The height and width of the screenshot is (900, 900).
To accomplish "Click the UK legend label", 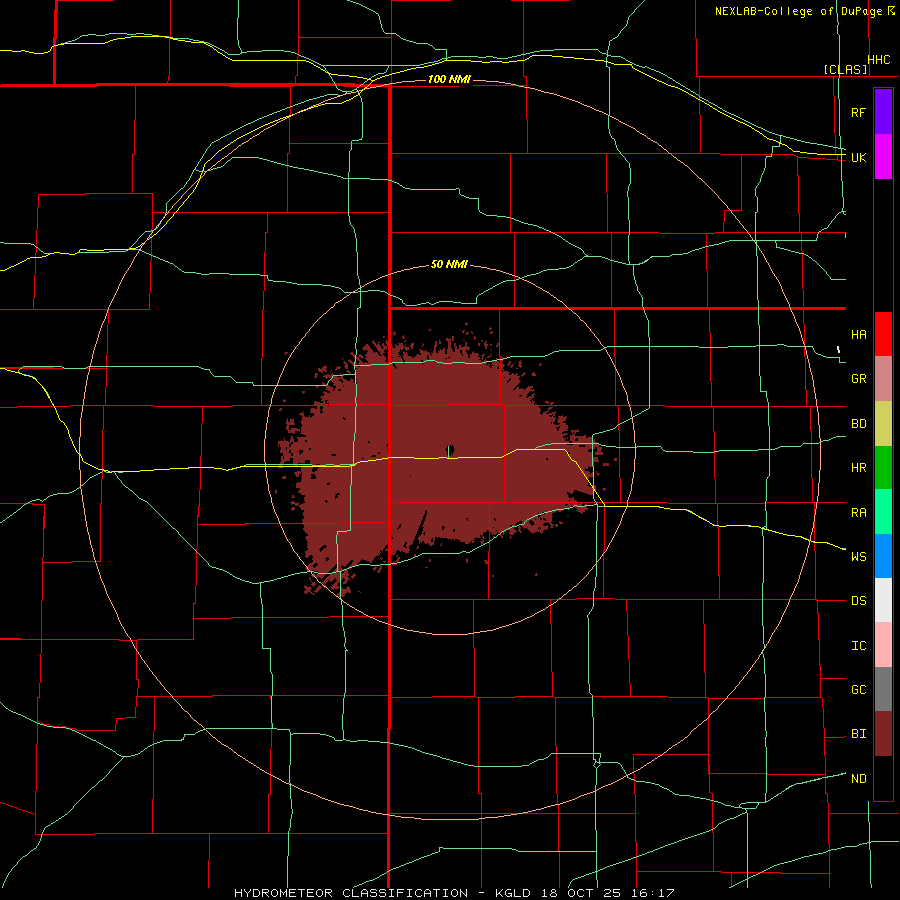I will 858,157.
